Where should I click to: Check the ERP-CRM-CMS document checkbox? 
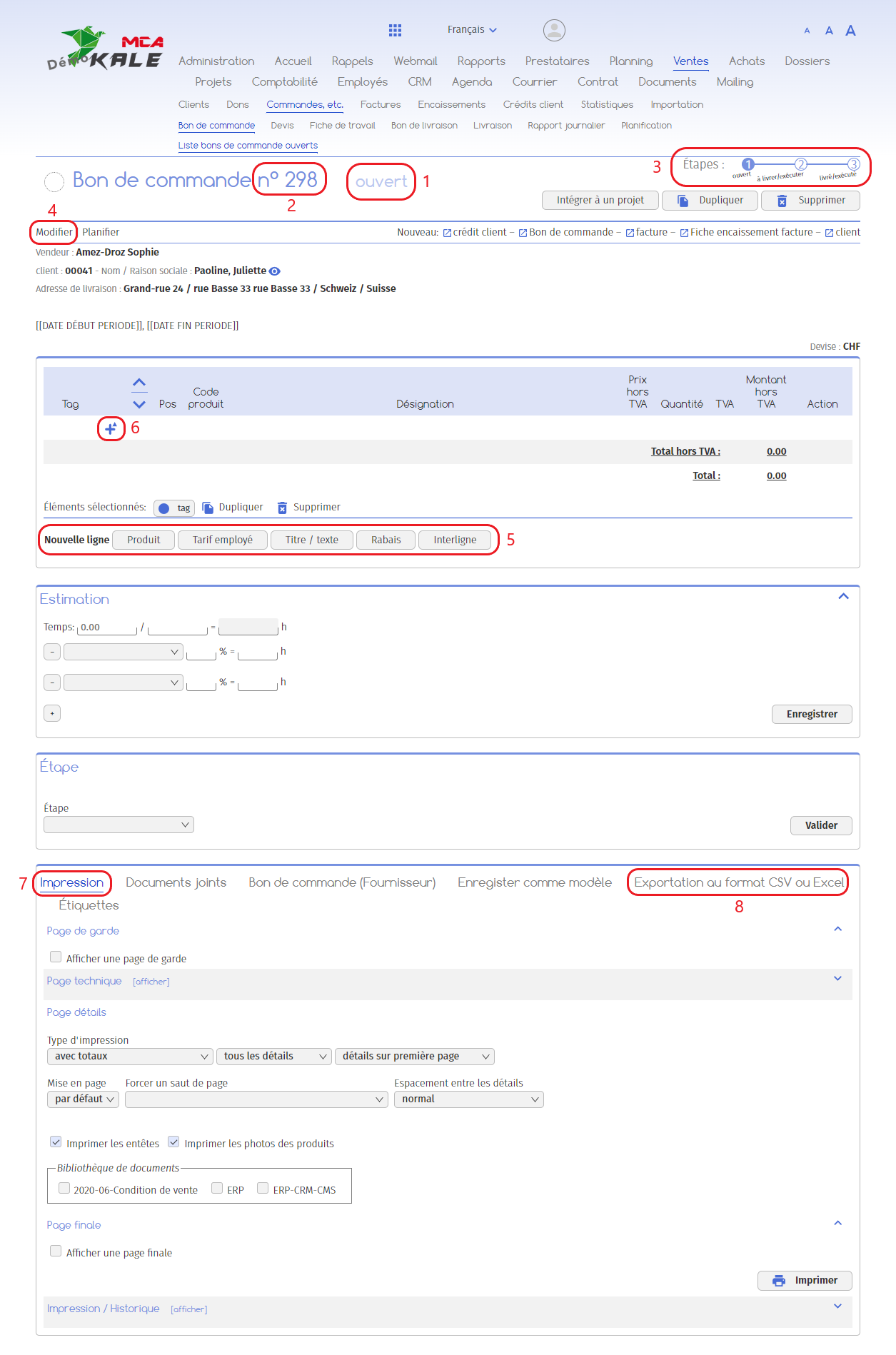click(263, 1189)
